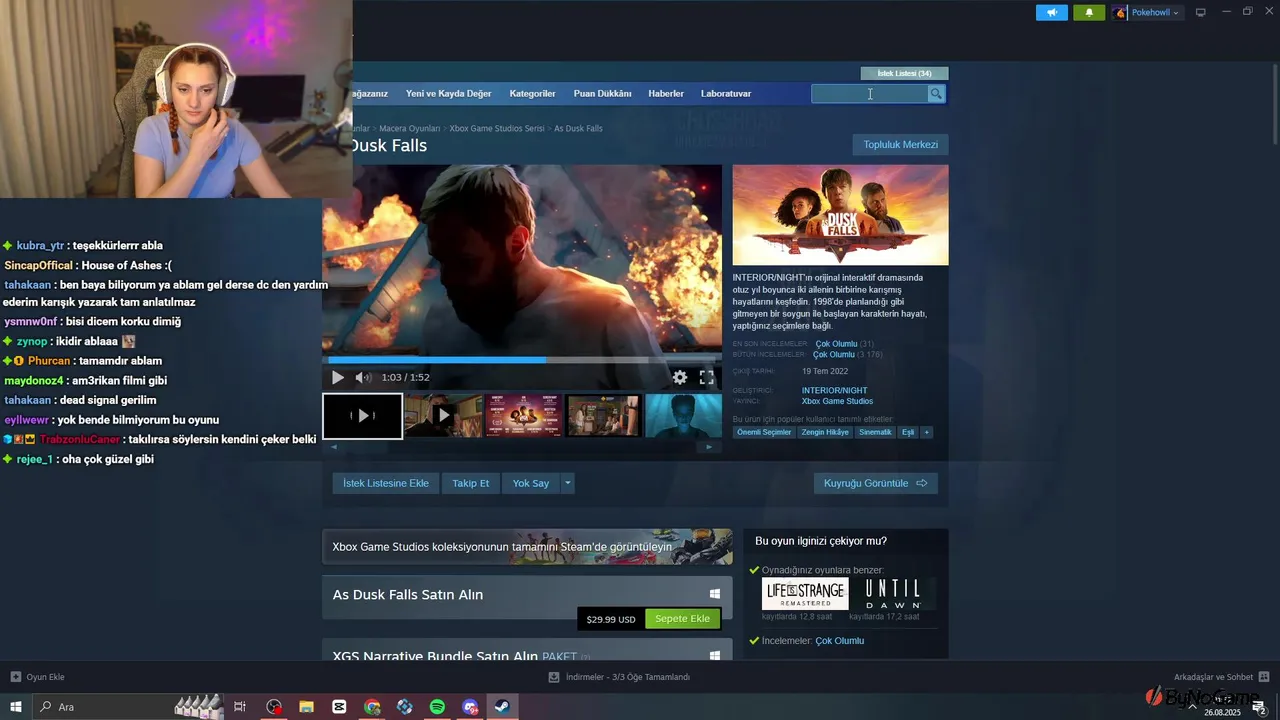Select the Zengin Hikâye tag
The image size is (1280, 720).
pyautogui.click(x=825, y=432)
